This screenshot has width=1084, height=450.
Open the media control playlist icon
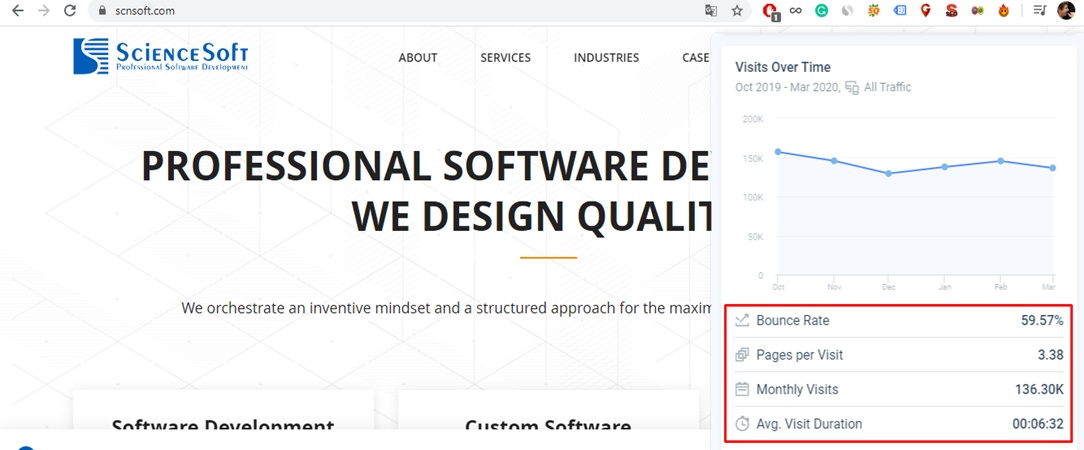(x=1039, y=10)
